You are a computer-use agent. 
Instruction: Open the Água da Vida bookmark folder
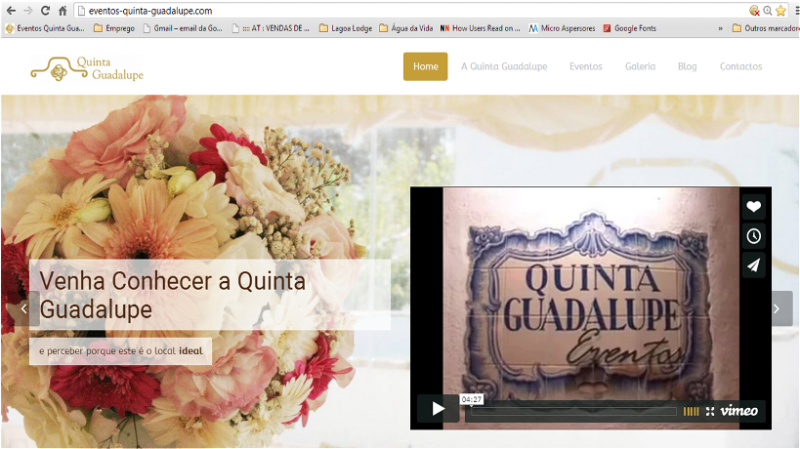coord(406,29)
